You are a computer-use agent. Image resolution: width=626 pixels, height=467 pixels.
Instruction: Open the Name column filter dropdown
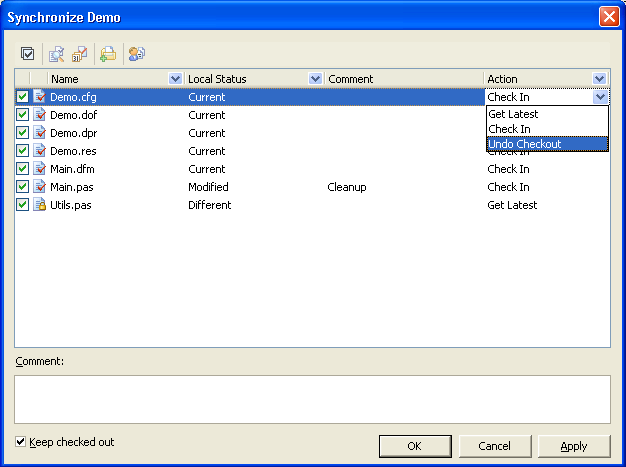pyautogui.click(x=176, y=79)
